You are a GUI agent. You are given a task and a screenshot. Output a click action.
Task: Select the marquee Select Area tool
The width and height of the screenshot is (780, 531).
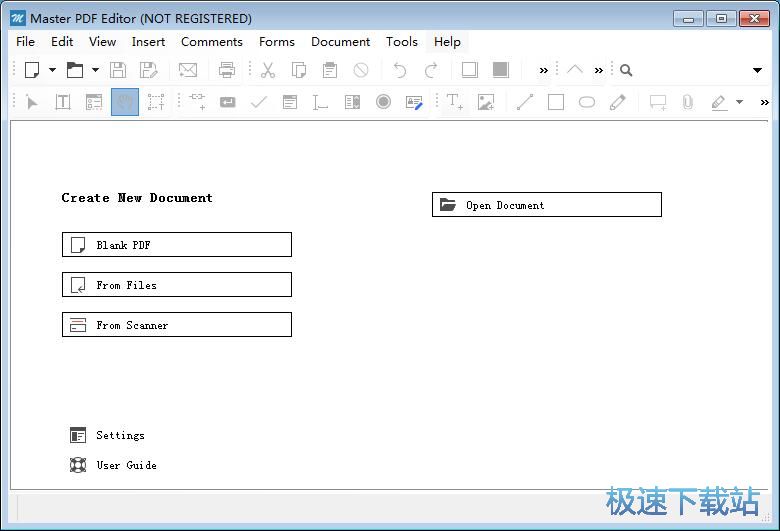pyautogui.click(x=156, y=102)
